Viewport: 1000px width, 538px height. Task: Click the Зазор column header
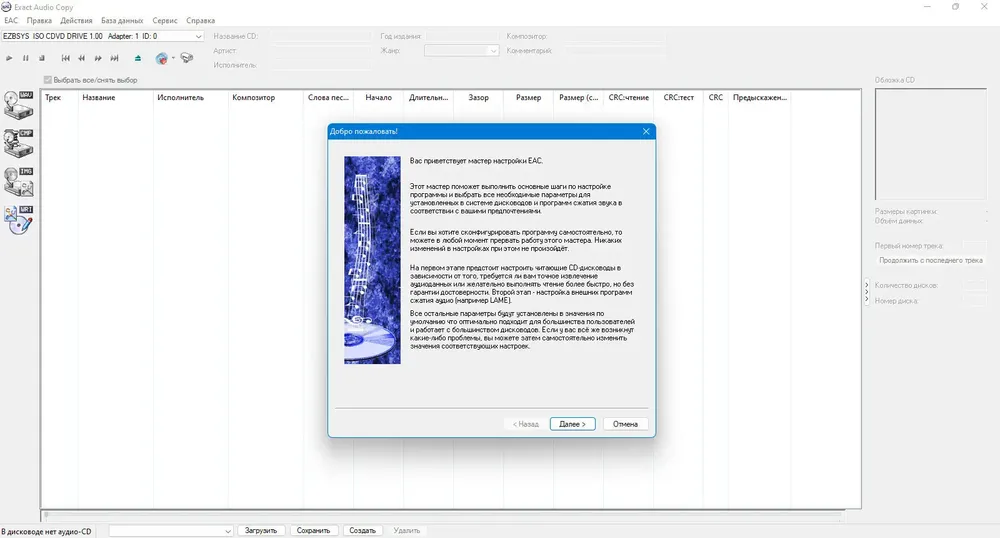pos(478,98)
